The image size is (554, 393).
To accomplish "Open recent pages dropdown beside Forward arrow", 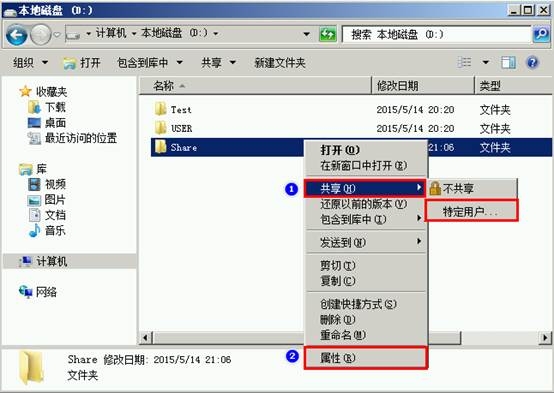I will coord(57,35).
